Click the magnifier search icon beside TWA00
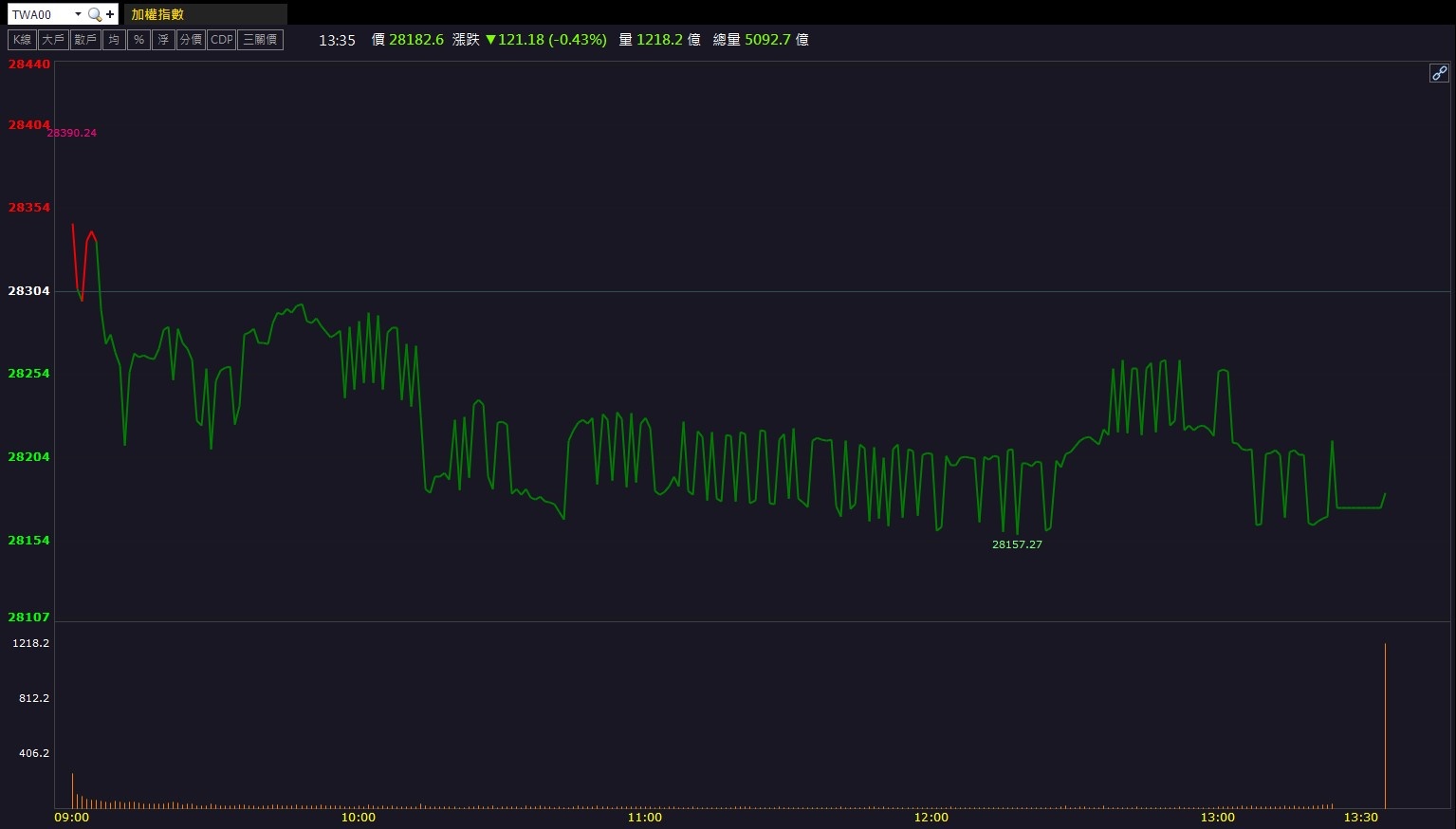The image size is (1456, 829). click(x=94, y=14)
